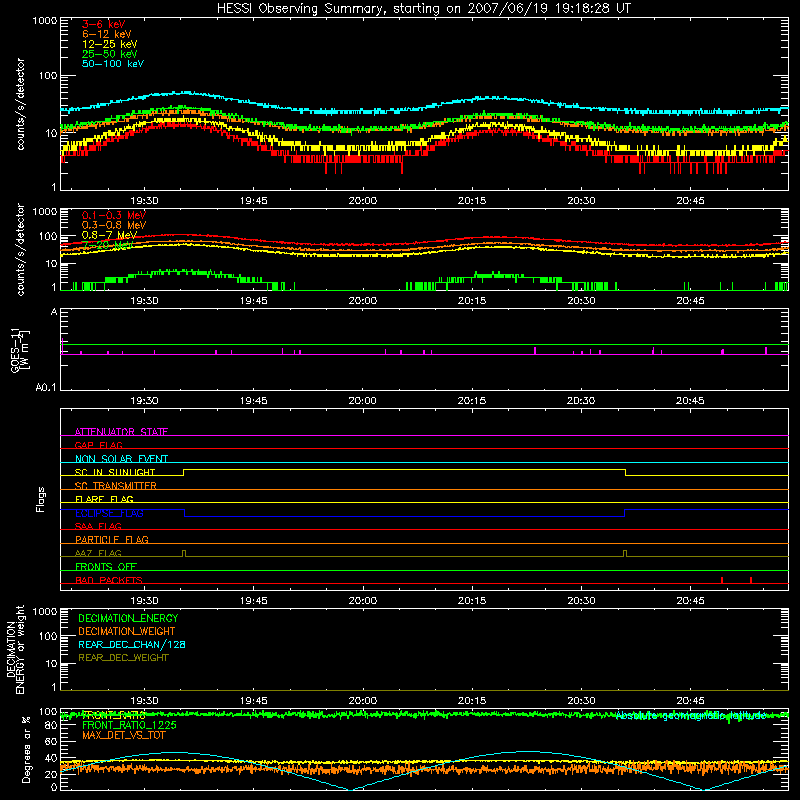Click the cyan 50-100 keV curve peak near 19:35
Viewport: 800px width, 800px height.
point(185,93)
